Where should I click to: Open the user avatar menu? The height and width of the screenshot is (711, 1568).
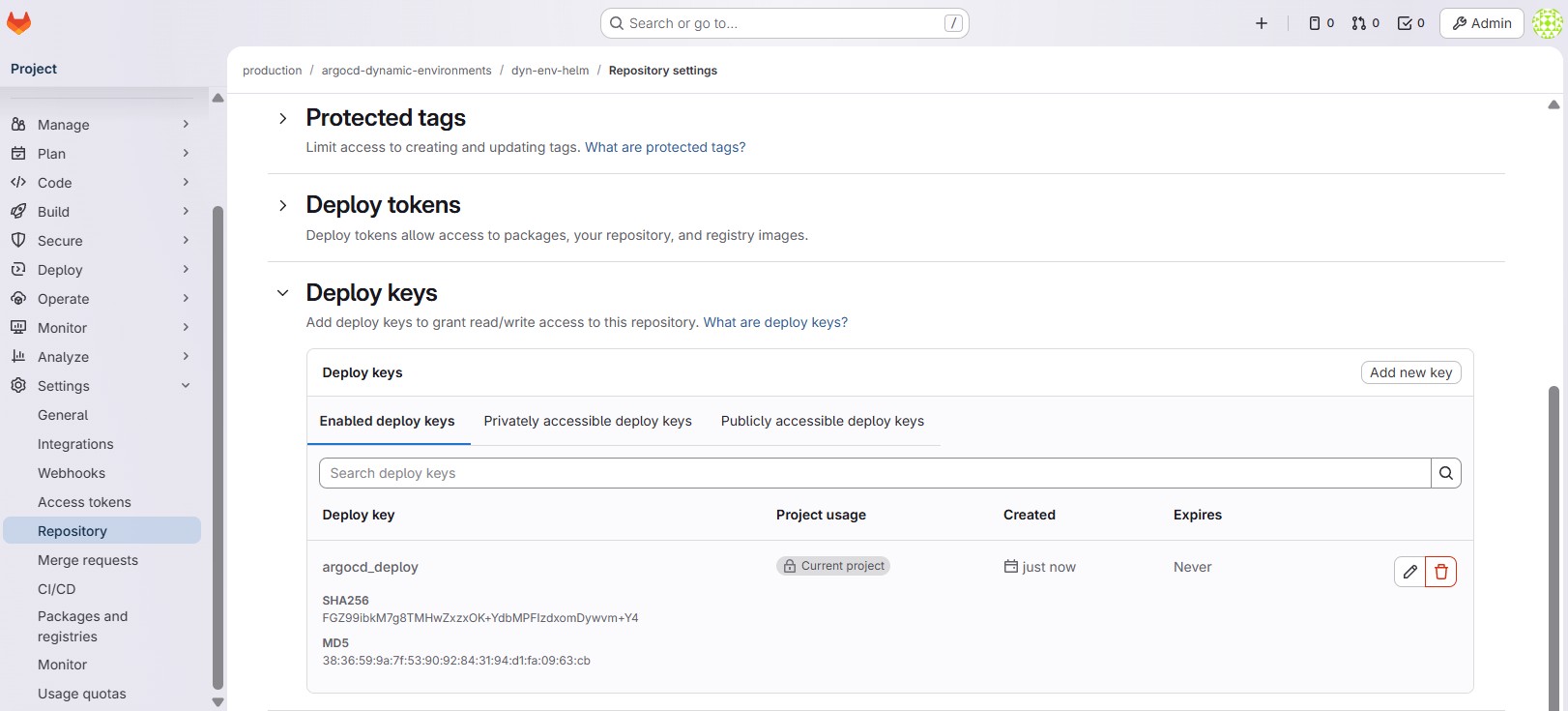tap(1547, 23)
